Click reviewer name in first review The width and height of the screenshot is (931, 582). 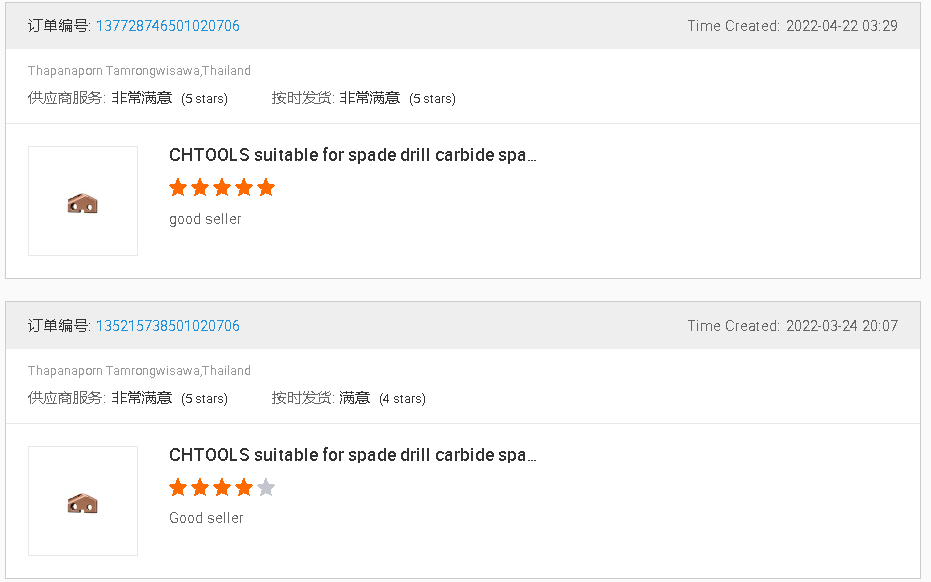pyautogui.click(x=139, y=71)
